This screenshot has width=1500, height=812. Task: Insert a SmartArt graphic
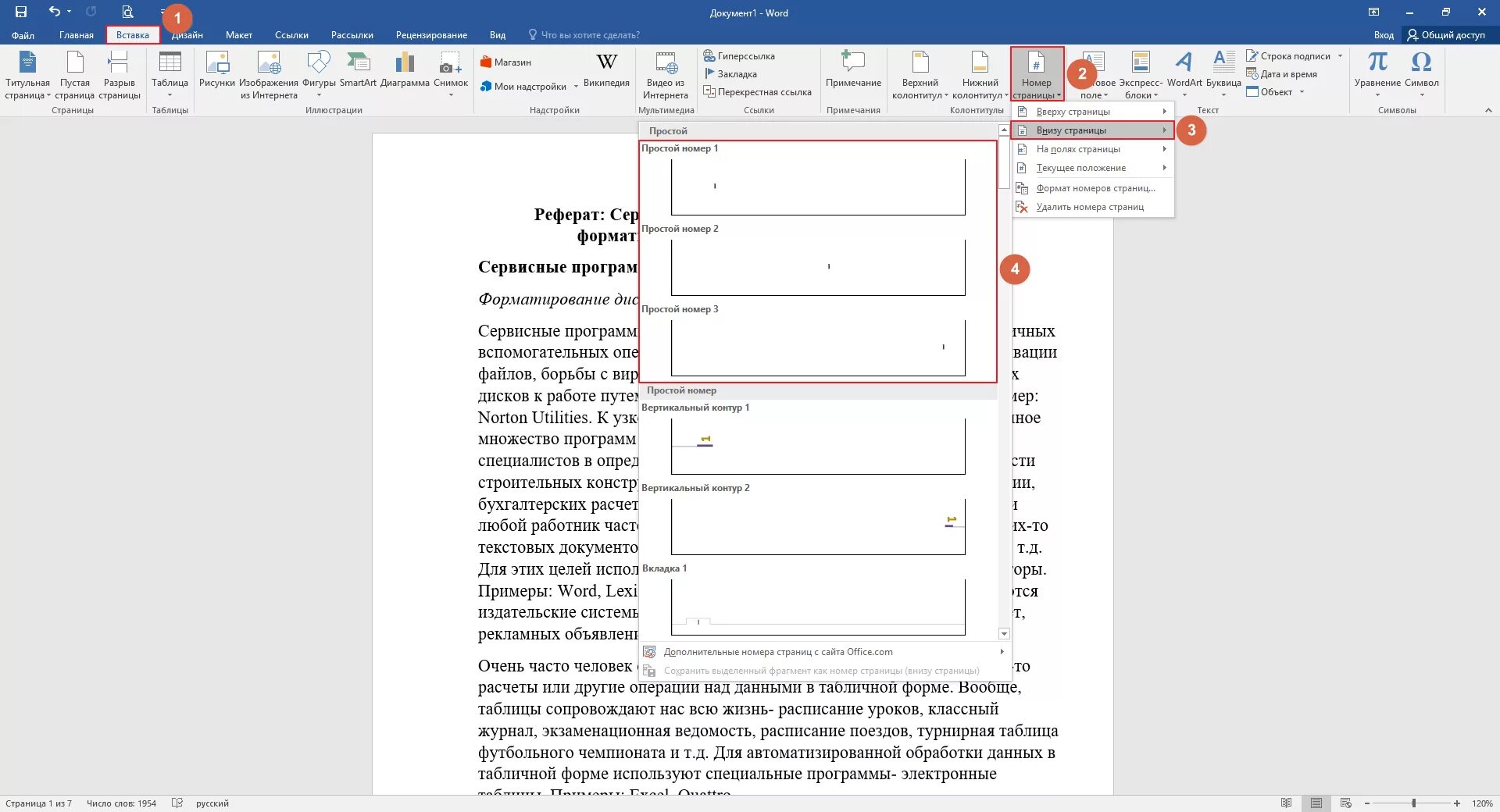coord(358,69)
